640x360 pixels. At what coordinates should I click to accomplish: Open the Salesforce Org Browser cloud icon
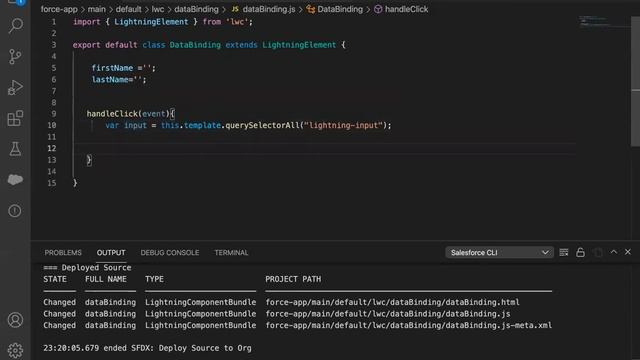pos(15,180)
